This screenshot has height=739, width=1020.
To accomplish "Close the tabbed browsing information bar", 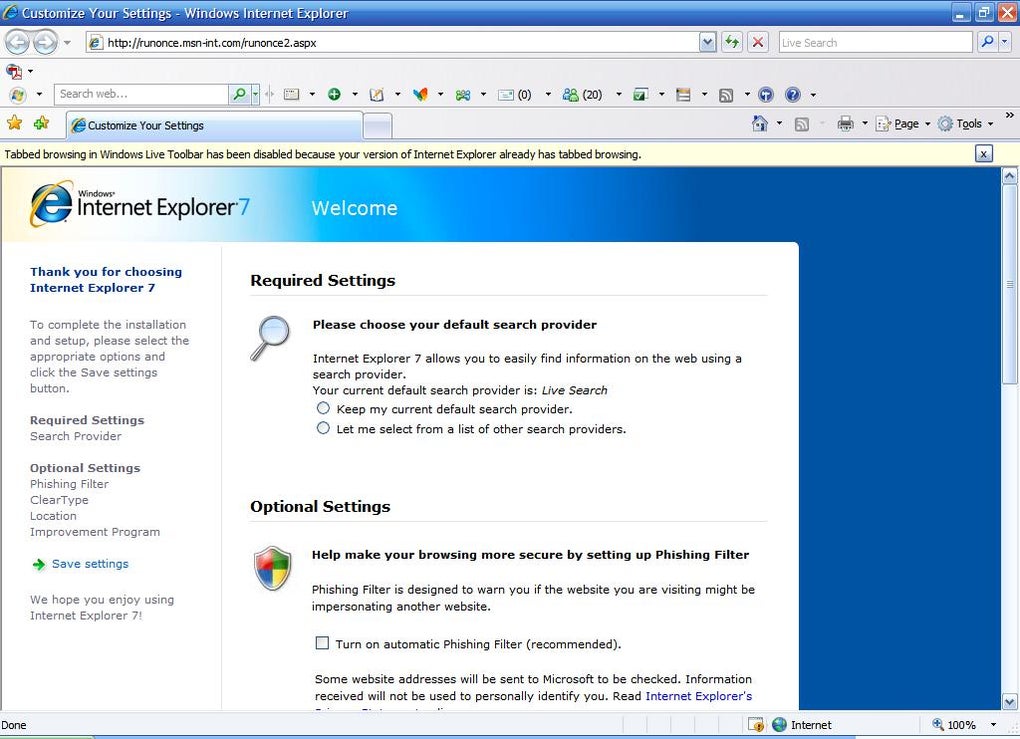I will point(984,154).
